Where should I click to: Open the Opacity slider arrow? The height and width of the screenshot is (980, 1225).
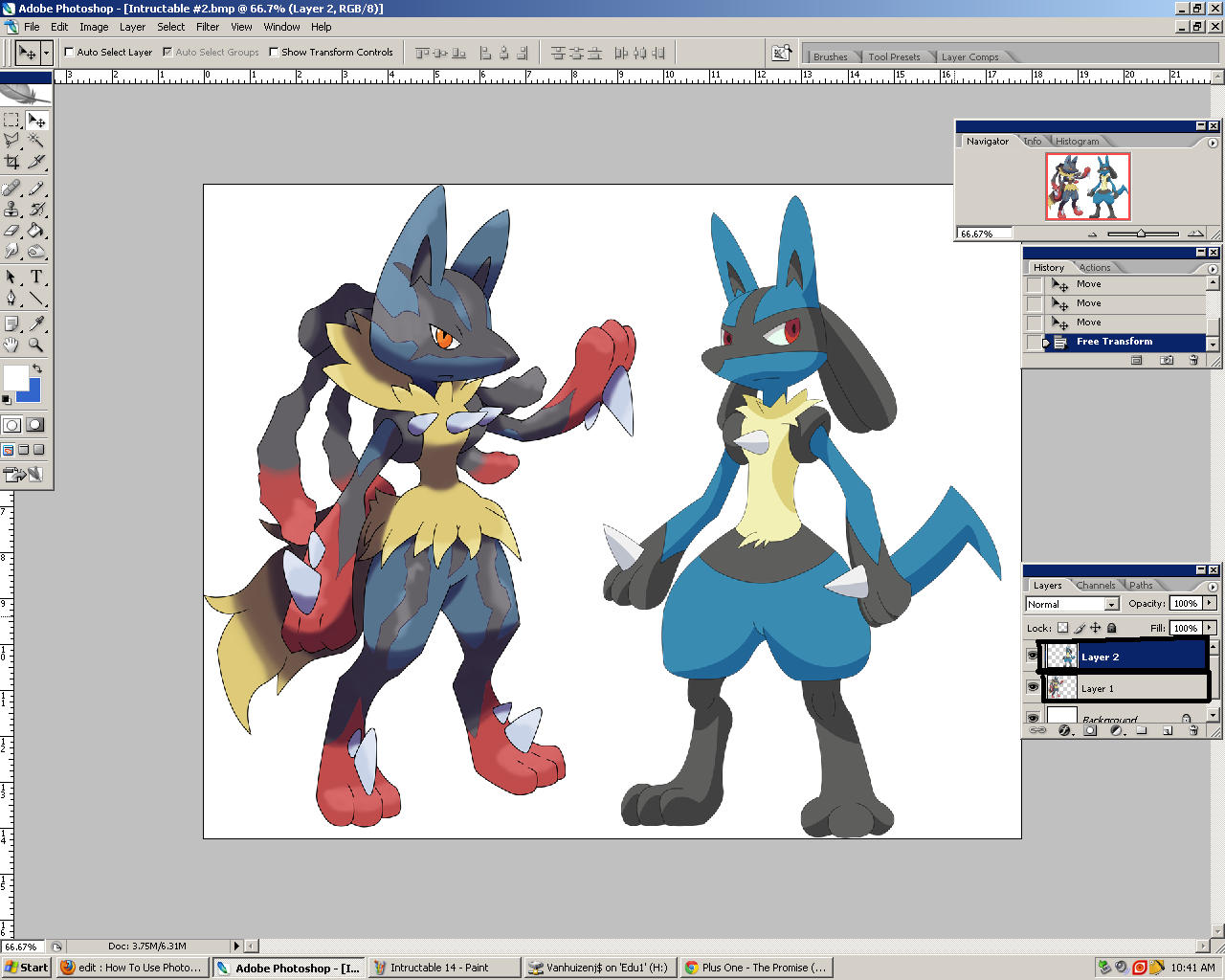coord(1210,603)
